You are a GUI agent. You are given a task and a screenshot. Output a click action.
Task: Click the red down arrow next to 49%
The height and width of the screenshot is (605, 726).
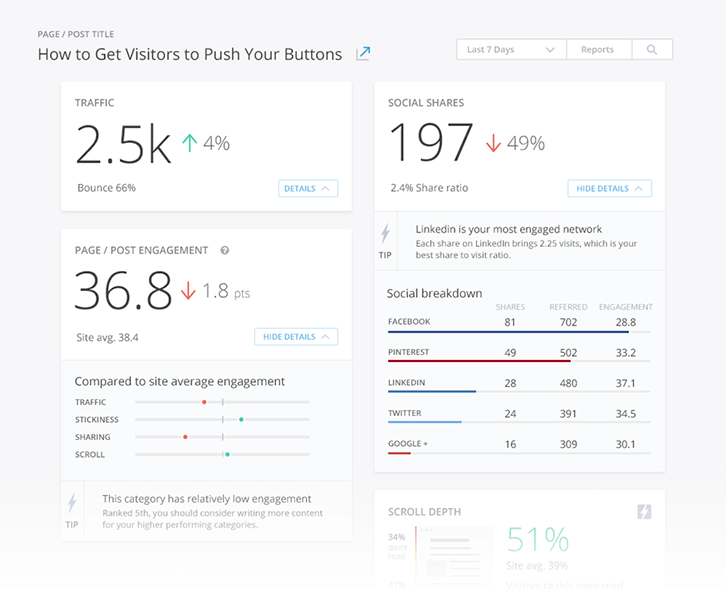coord(493,143)
